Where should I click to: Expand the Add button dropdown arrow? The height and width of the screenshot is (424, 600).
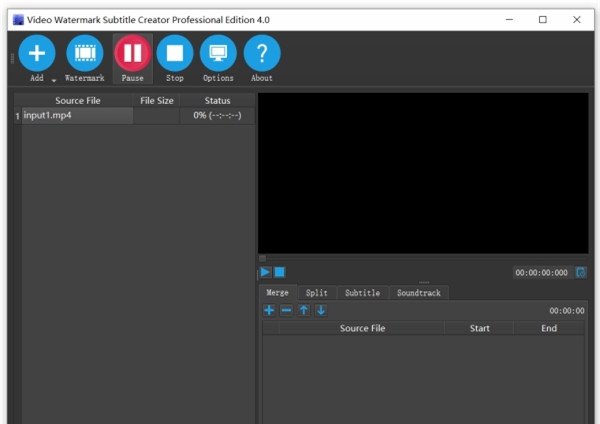click(54, 79)
